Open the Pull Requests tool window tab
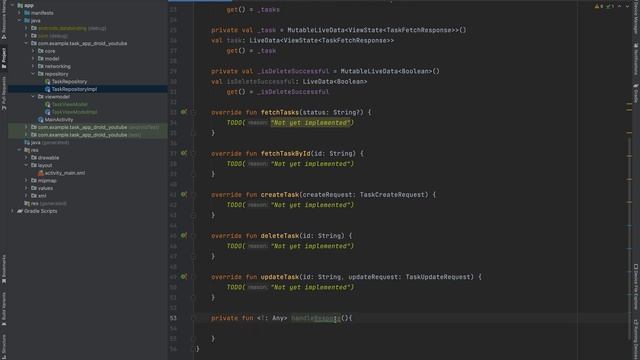640x360 pixels. click(4, 93)
